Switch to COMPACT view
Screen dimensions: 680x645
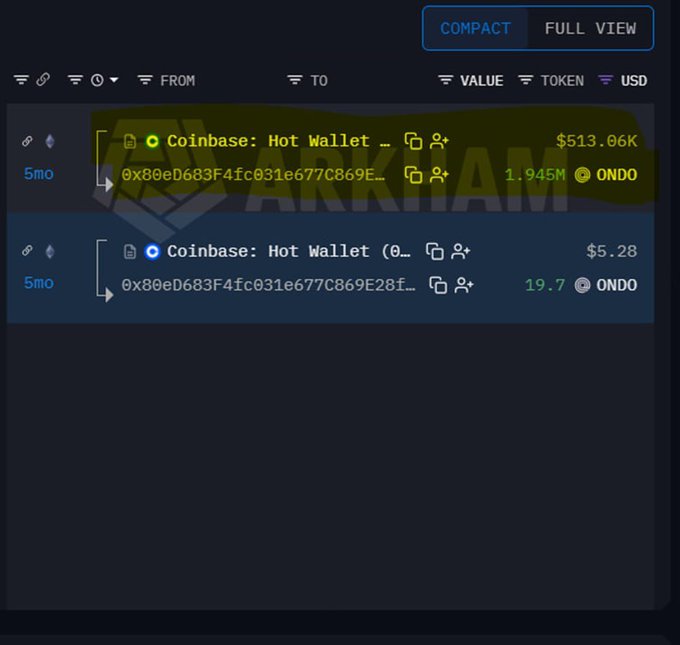475,29
